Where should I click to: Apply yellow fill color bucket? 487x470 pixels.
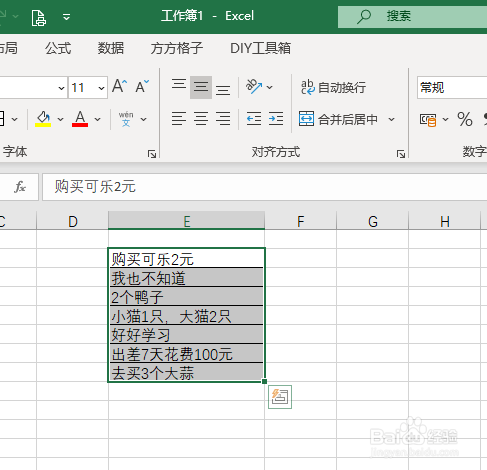[x=43, y=119]
